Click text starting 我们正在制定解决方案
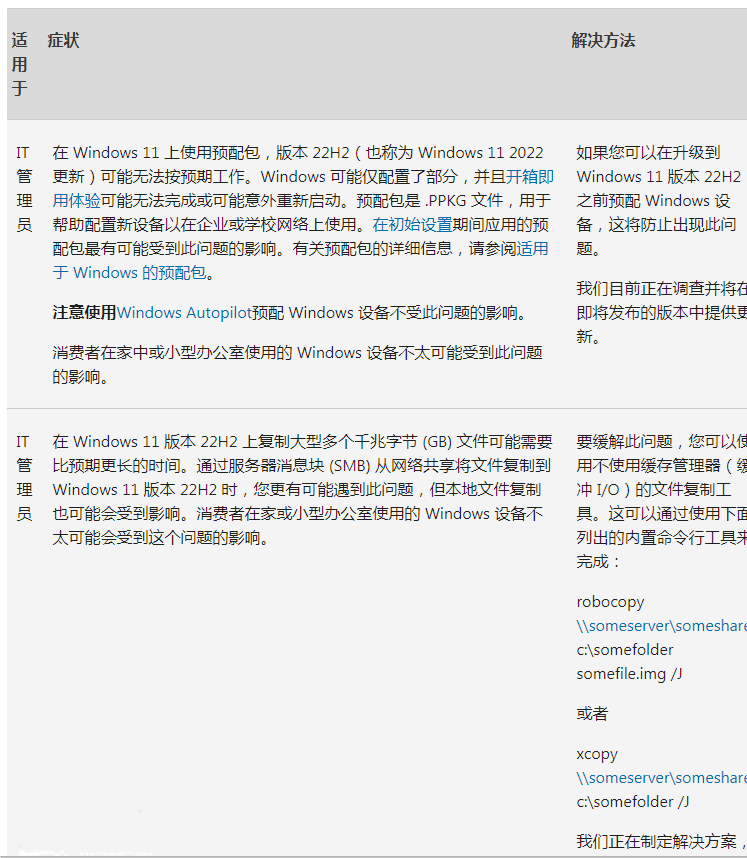Screen dimensions: 747x858 (x=662, y=842)
